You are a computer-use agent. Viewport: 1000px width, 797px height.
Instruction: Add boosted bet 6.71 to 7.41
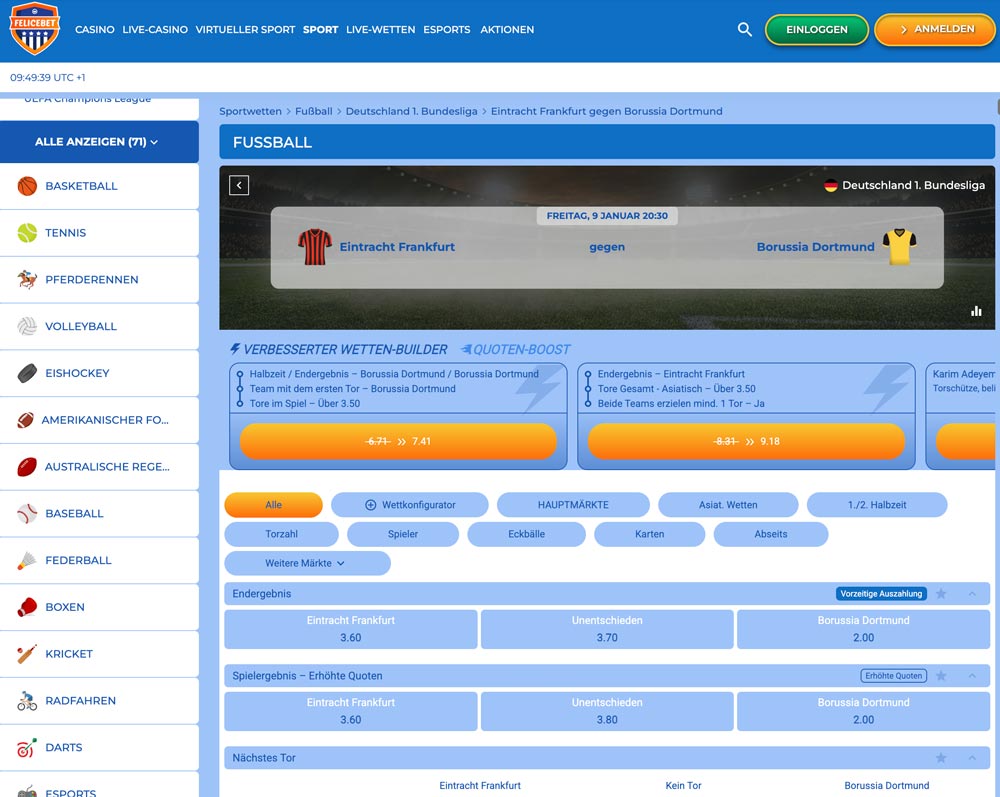click(x=398, y=441)
